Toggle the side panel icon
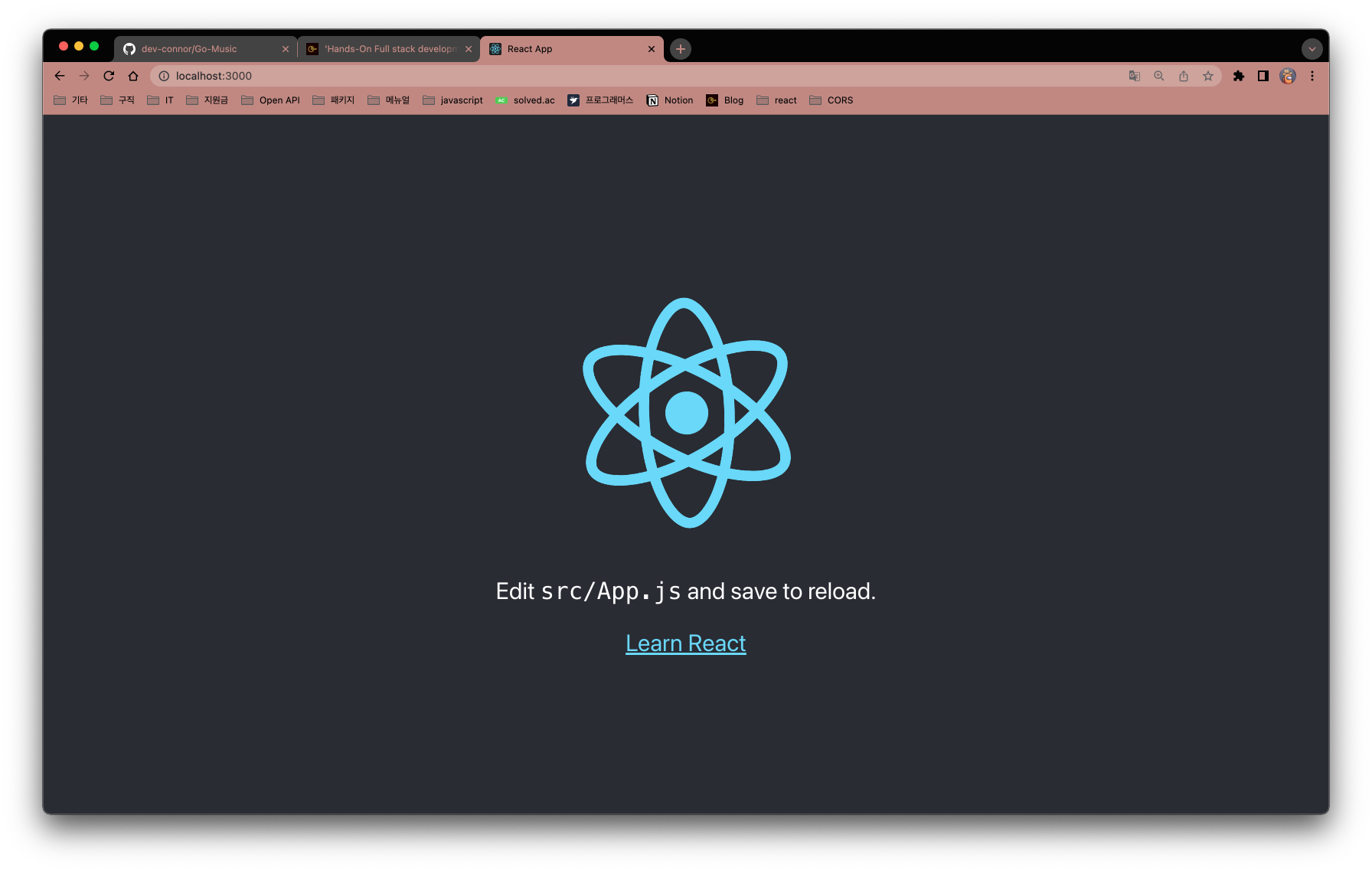 1263,76
